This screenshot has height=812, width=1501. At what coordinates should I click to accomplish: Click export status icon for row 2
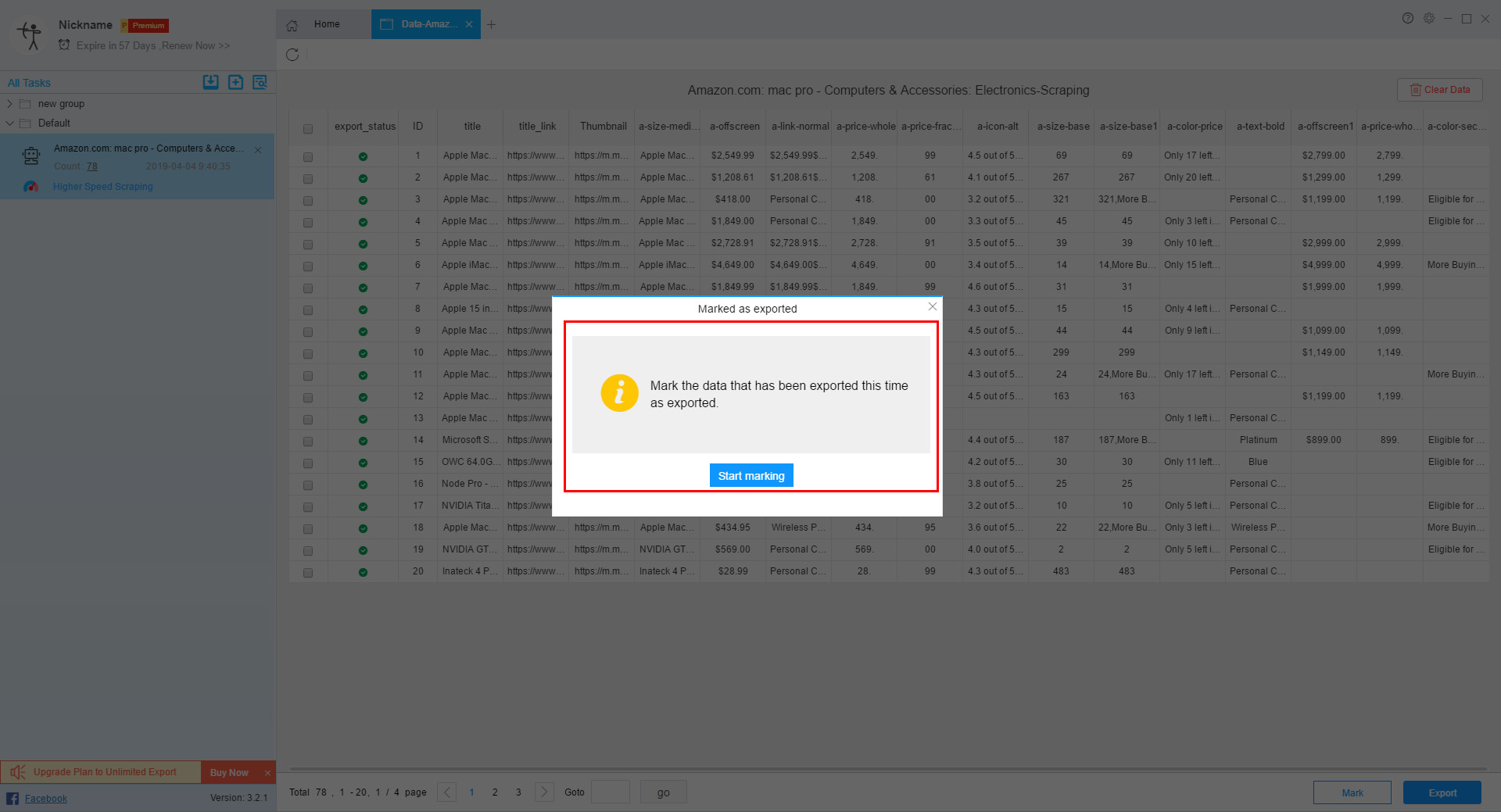coord(364,178)
